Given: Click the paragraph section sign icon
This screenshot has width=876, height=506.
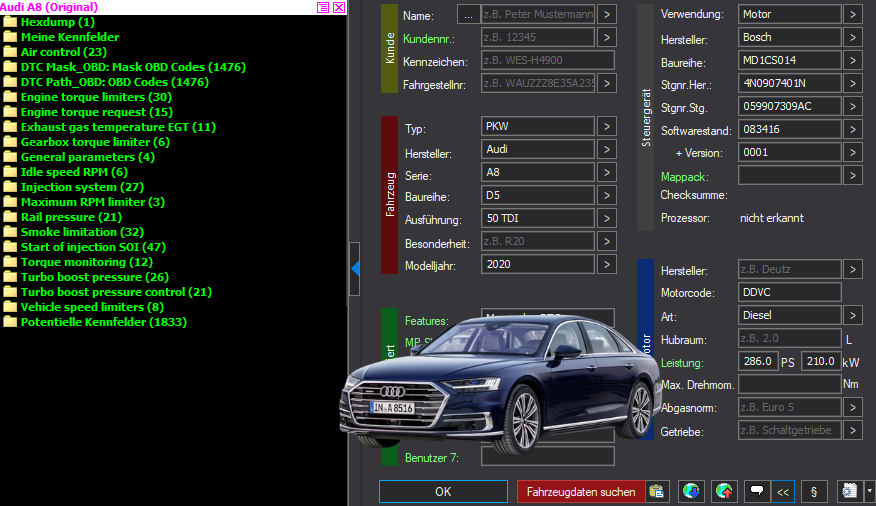Looking at the screenshot, I should coord(814,491).
